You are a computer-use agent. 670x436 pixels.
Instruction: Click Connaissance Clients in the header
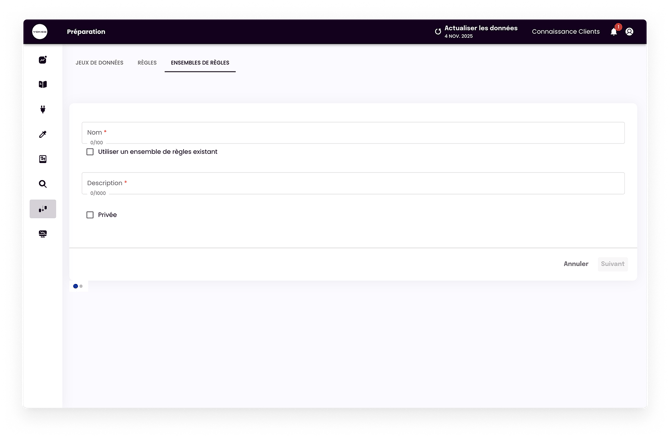(566, 31)
